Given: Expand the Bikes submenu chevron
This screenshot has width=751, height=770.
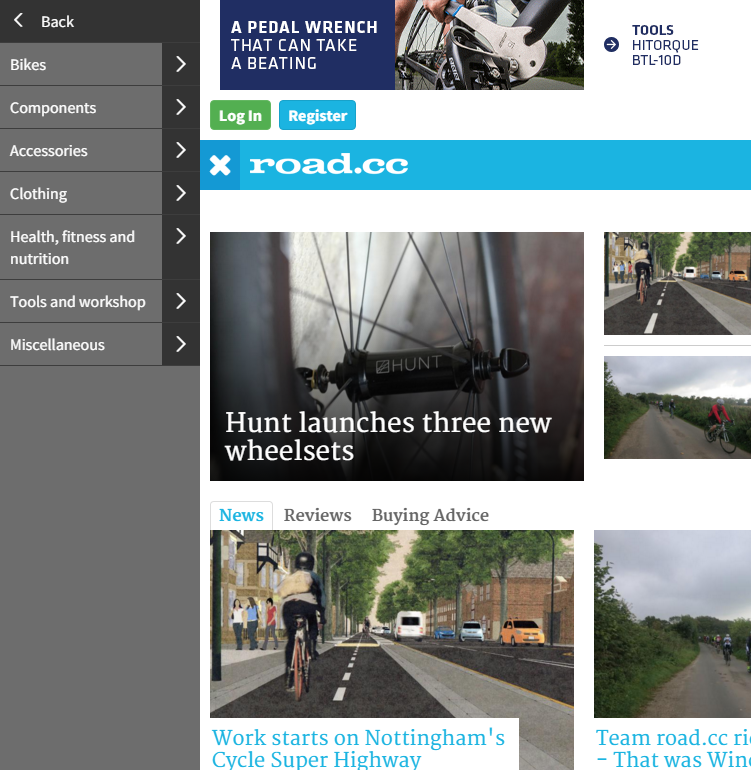Looking at the screenshot, I should click(181, 64).
